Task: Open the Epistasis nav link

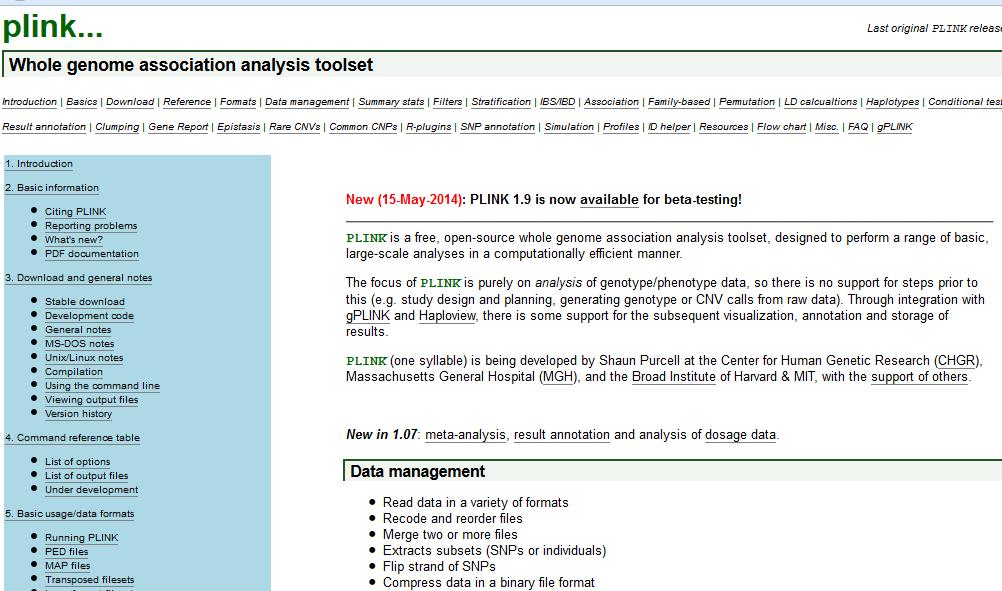Action: point(238,127)
